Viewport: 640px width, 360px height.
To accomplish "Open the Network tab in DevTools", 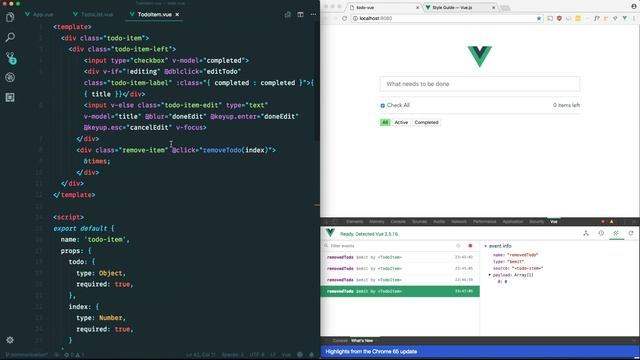I will (x=459, y=222).
